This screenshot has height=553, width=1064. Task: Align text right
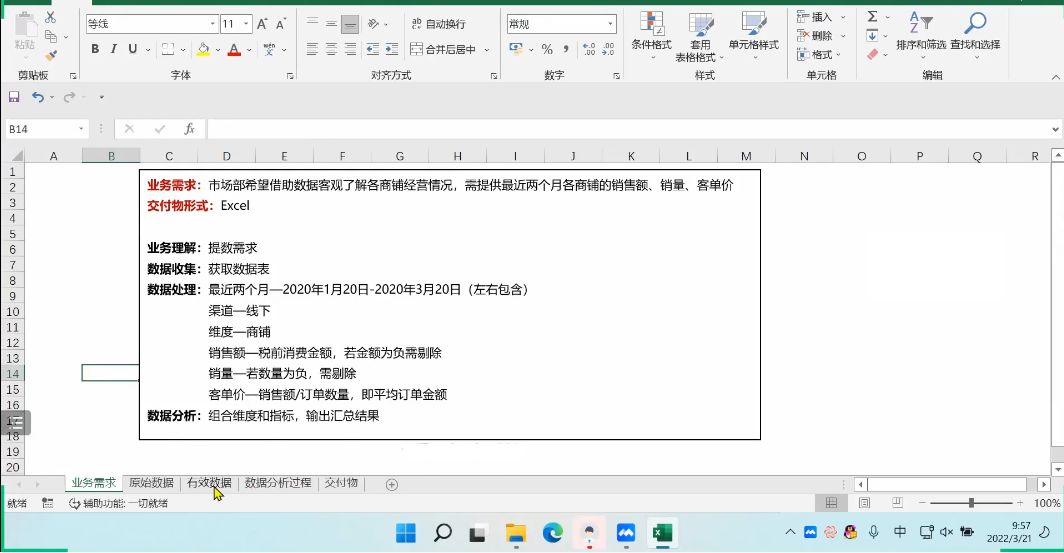click(x=350, y=49)
